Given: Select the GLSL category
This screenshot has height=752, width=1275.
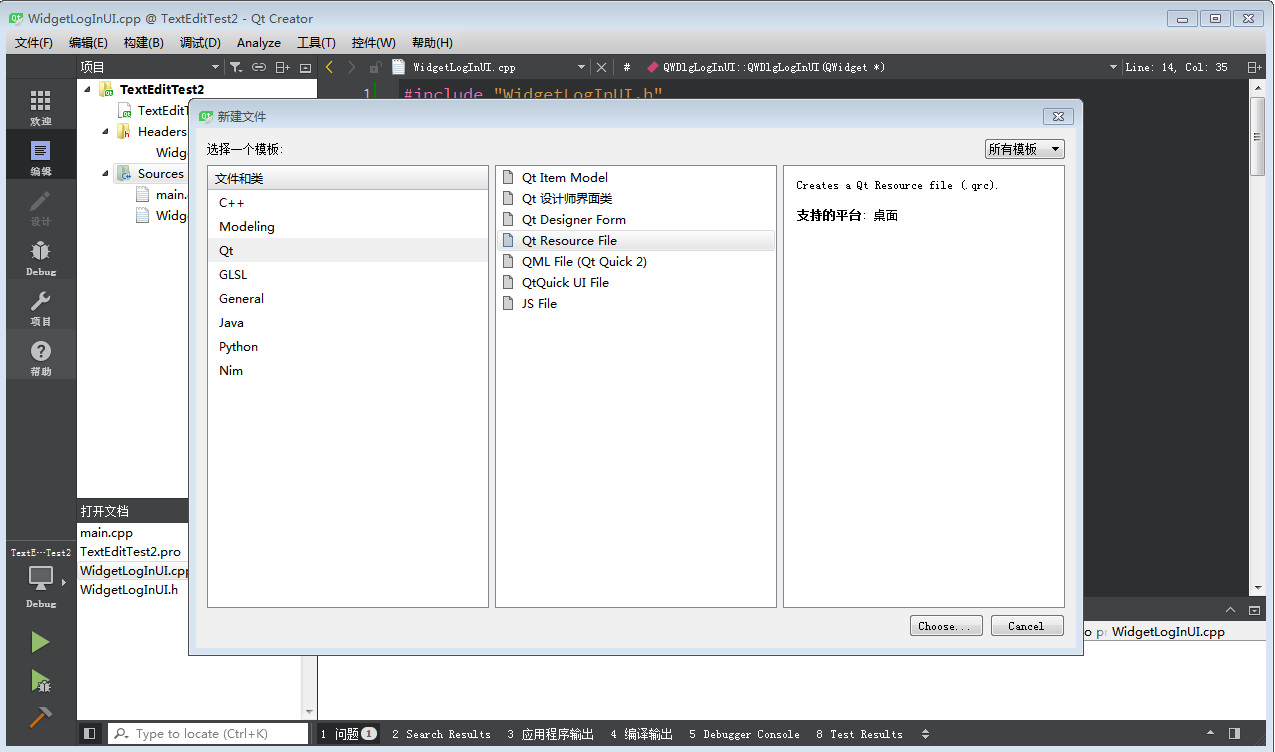Looking at the screenshot, I should tap(348, 274).
